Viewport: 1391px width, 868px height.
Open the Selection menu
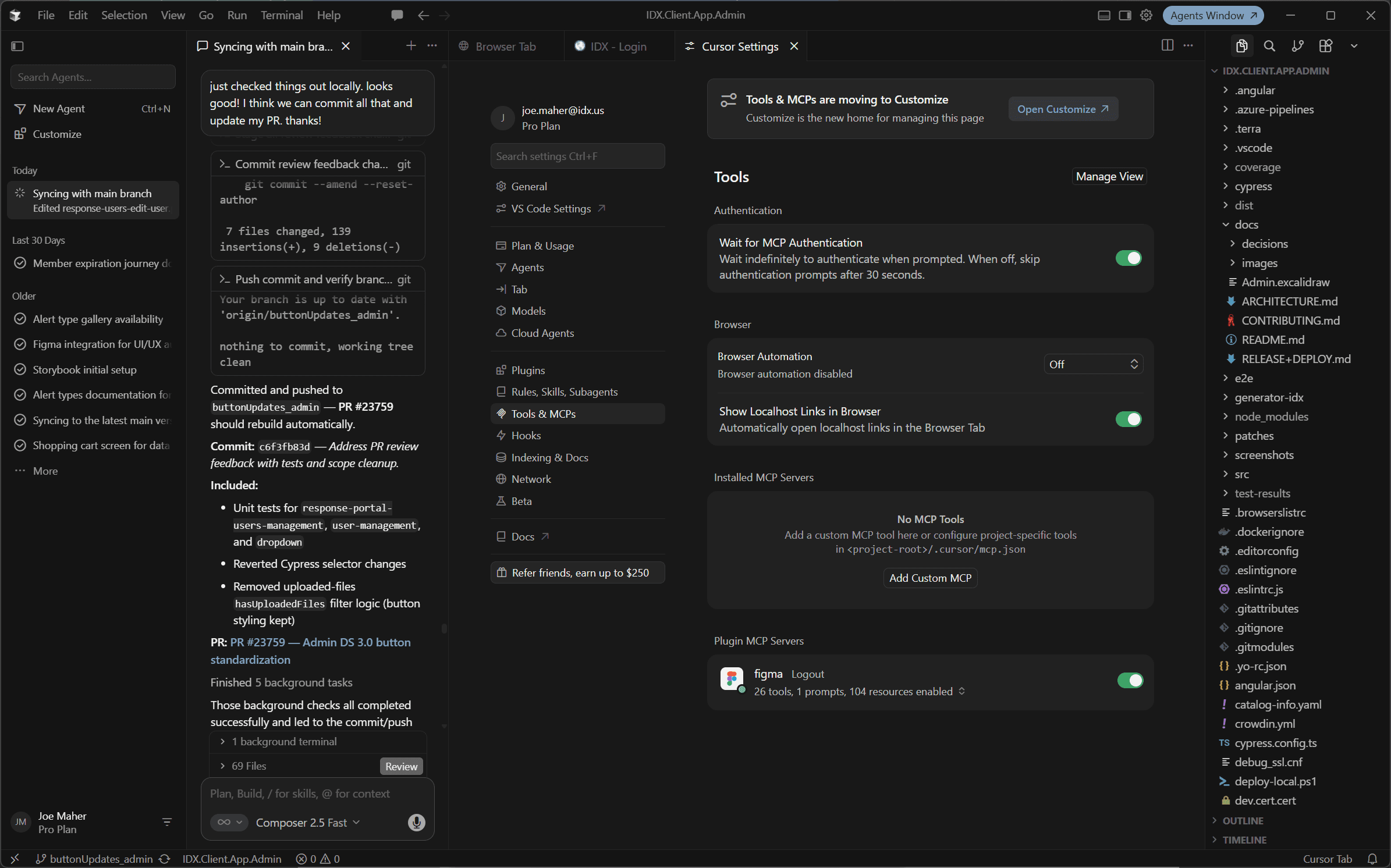click(x=124, y=15)
